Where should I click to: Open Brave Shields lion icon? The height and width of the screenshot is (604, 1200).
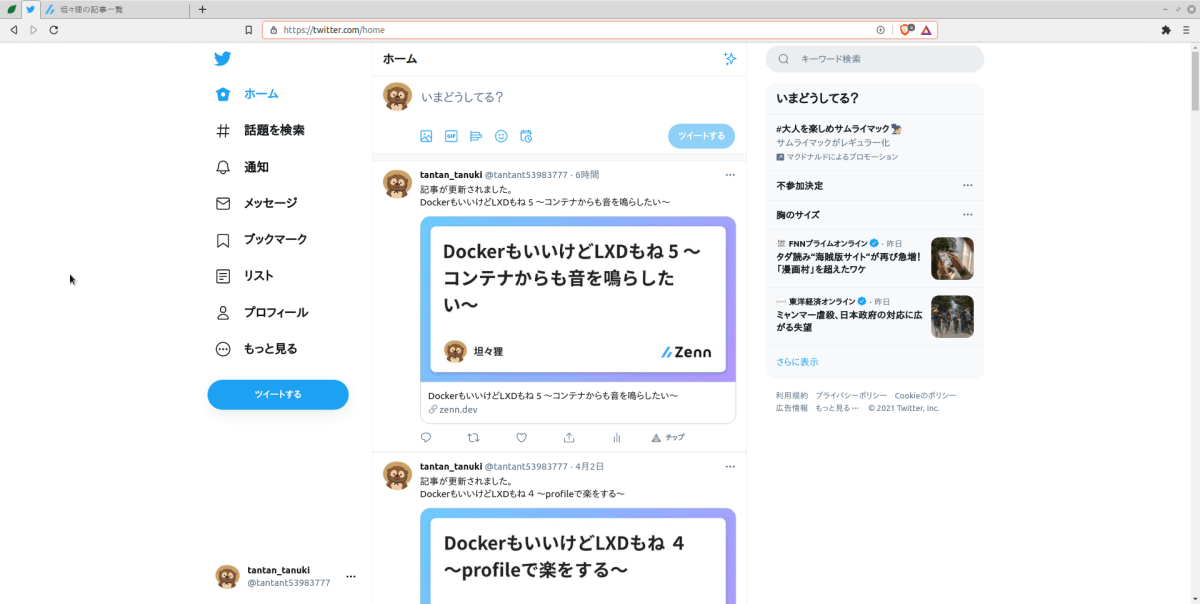click(907, 30)
